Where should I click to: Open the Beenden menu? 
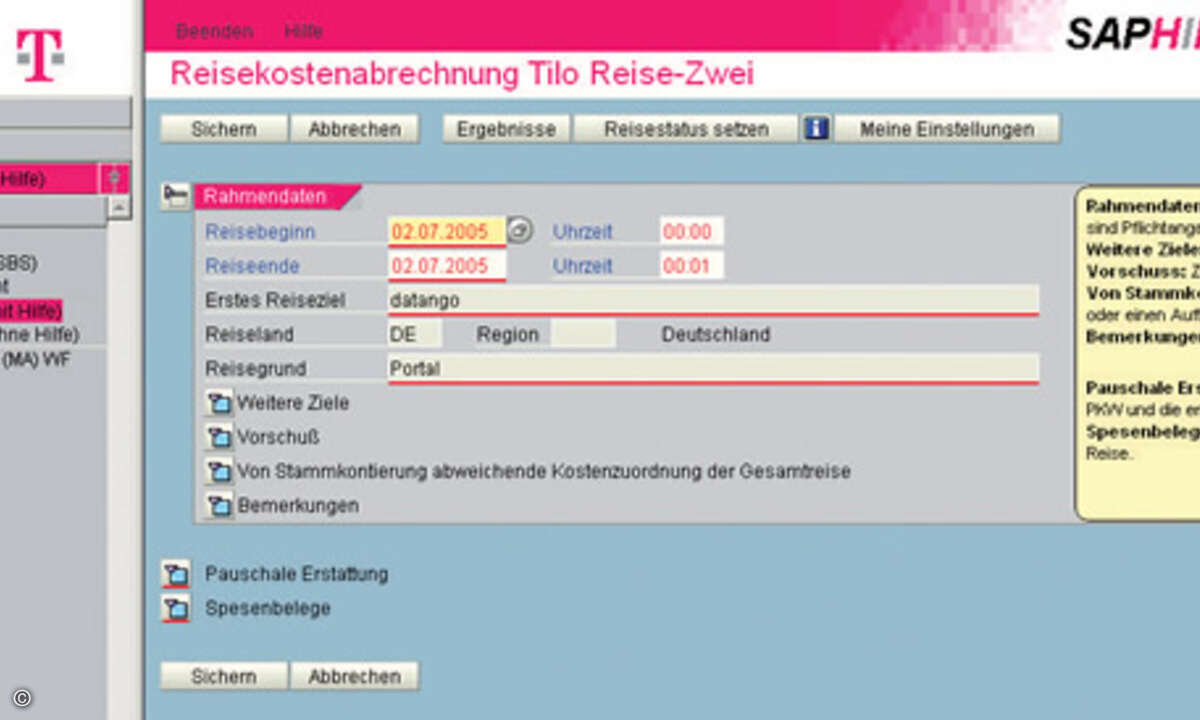[x=214, y=31]
